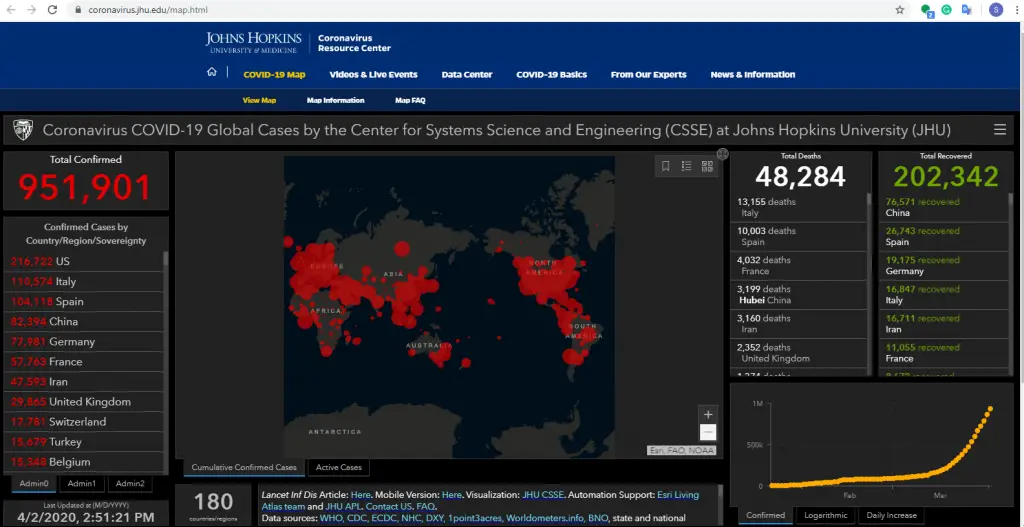Select the Admin1 tab

tap(82, 483)
